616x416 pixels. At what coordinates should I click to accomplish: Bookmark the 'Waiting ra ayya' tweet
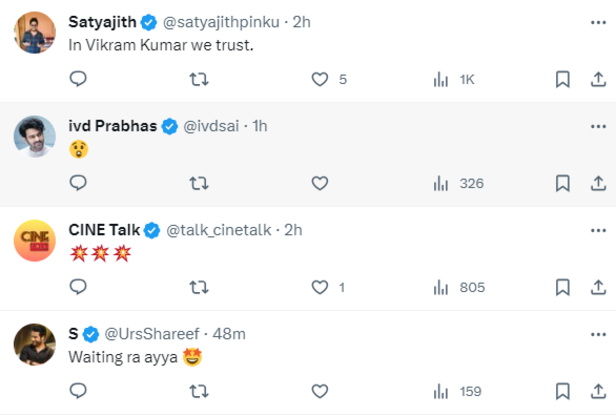(563, 391)
